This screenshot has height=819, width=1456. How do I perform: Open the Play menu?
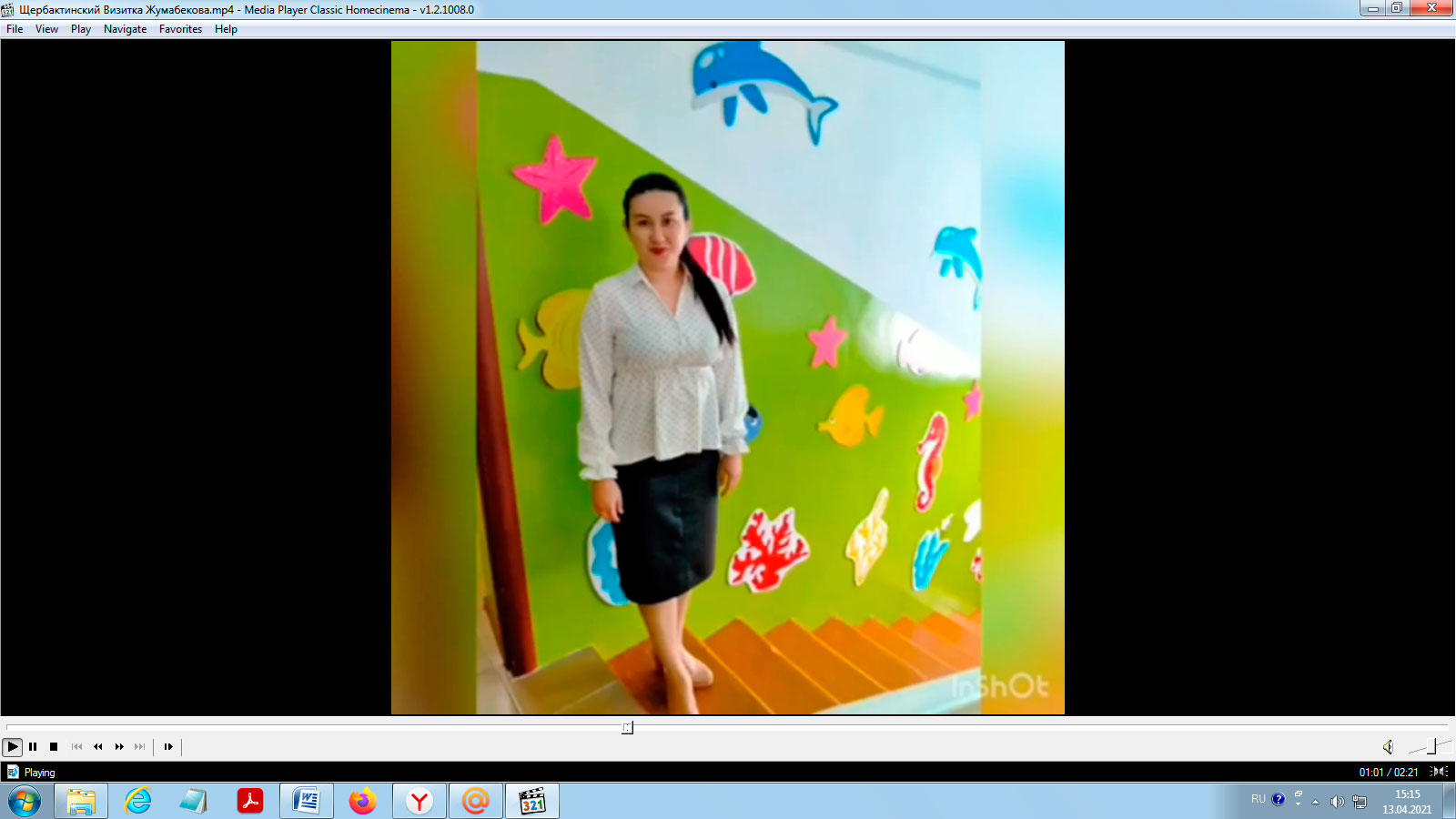81,29
